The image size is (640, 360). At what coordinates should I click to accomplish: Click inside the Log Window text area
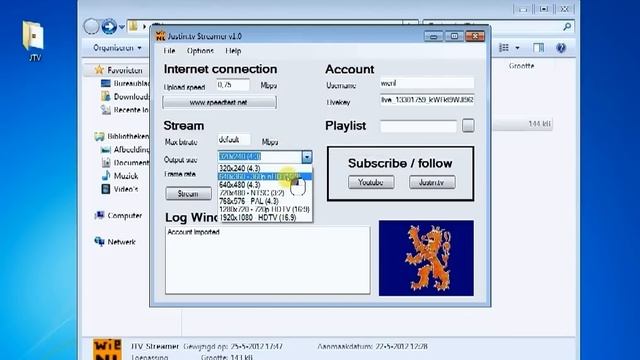tap(268, 260)
